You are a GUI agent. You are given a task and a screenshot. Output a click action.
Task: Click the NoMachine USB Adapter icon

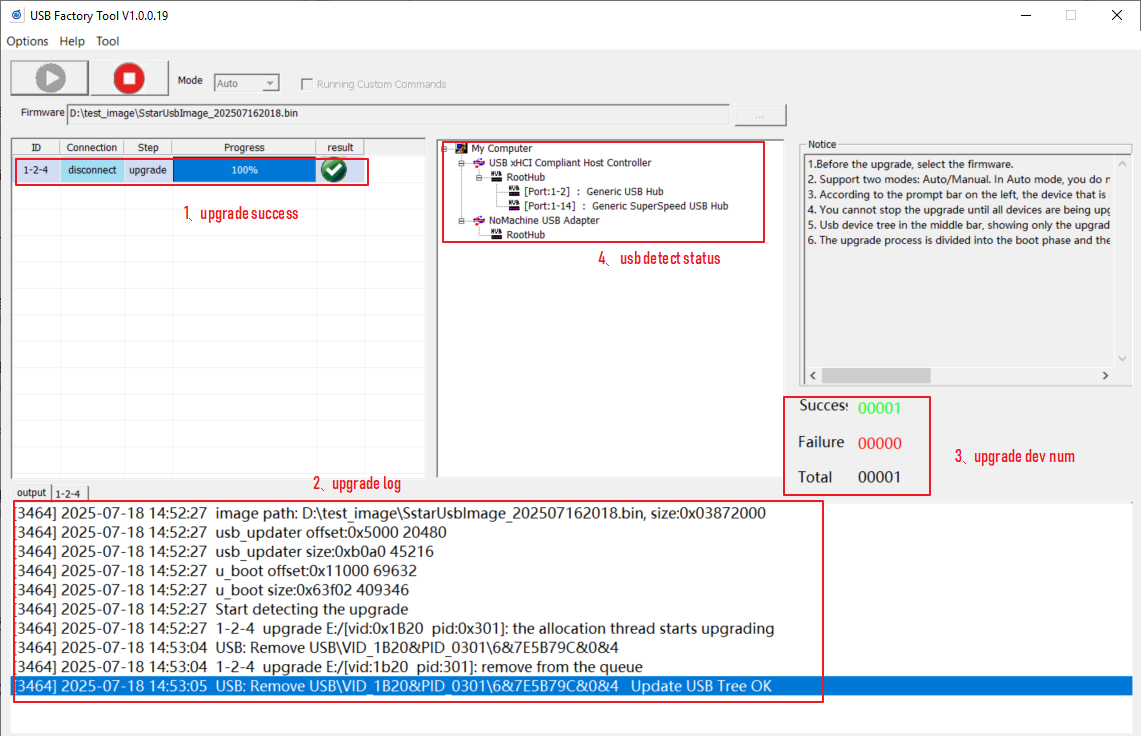click(478, 220)
